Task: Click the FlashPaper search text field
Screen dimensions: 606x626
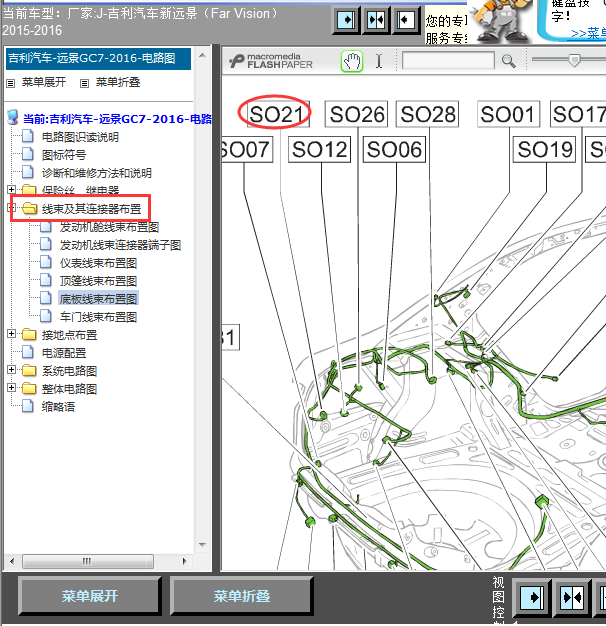Action: (x=448, y=61)
